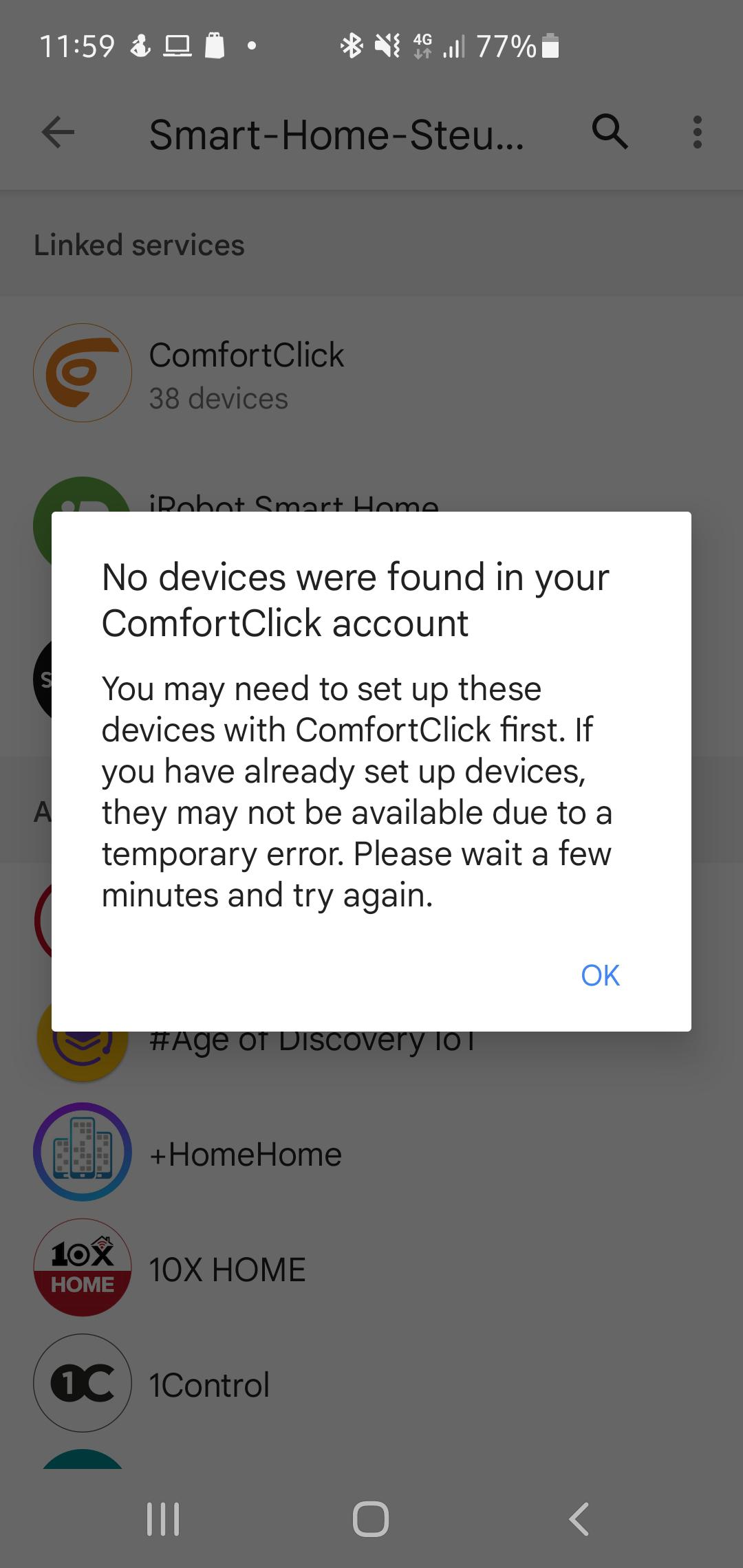The width and height of the screenshot is (743, 1568).
Task: Open the three-dot overflow menu
Action: pyautogui.click(x=698, y=131)
